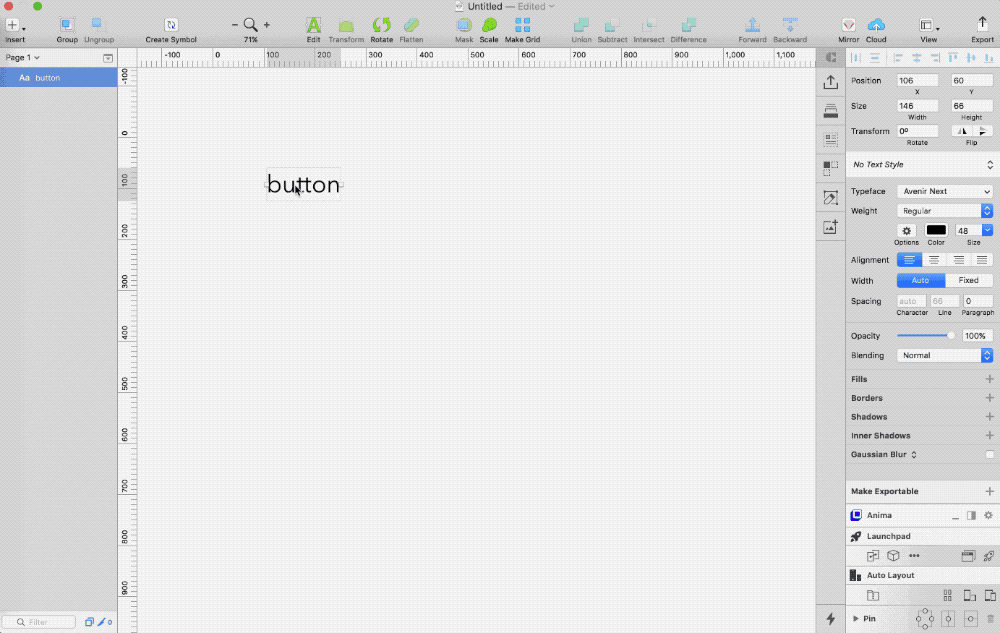
Task: Open text Options gear button
Action: click(906, 231)
